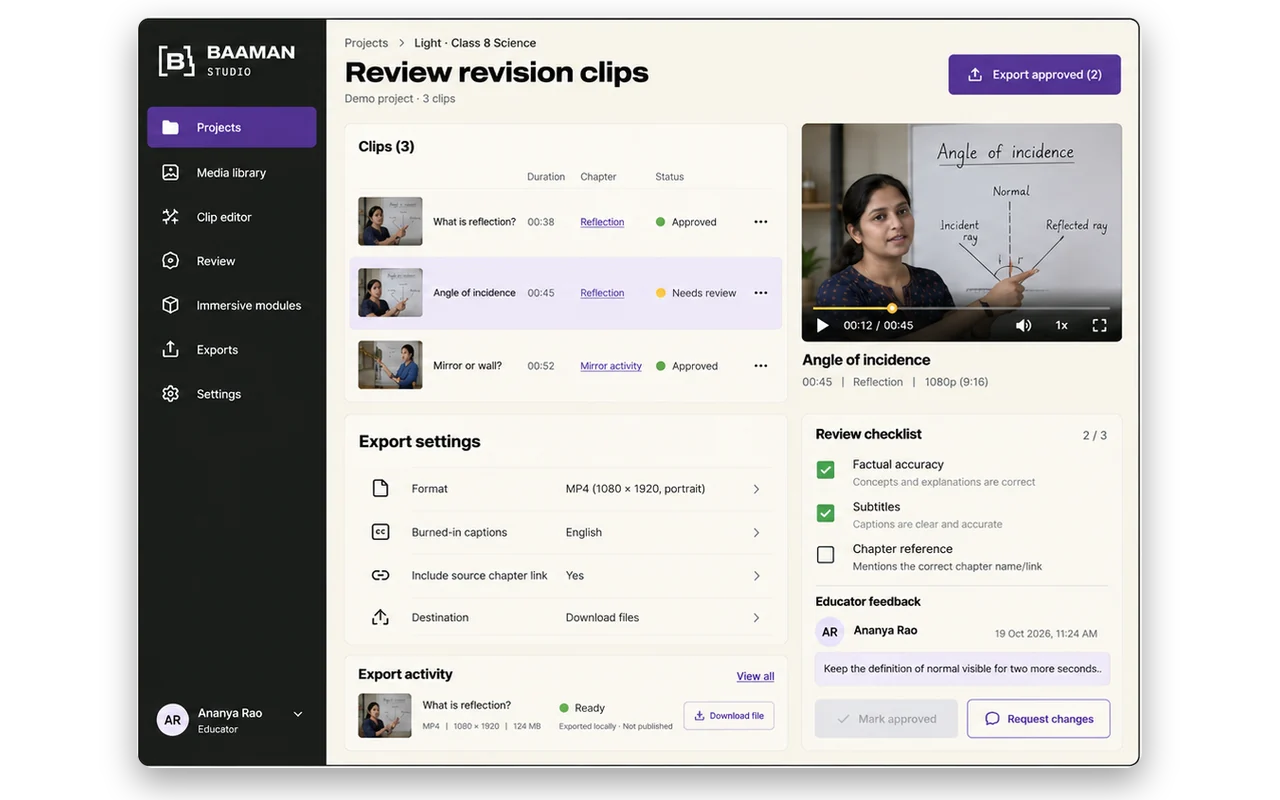Open Review in the sidebar
The image size is (1280, 800).
[232, 261]
